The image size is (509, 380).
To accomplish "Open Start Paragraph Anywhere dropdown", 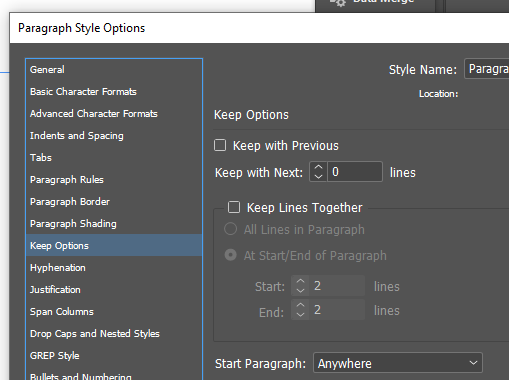I will [x=398, y=363].
